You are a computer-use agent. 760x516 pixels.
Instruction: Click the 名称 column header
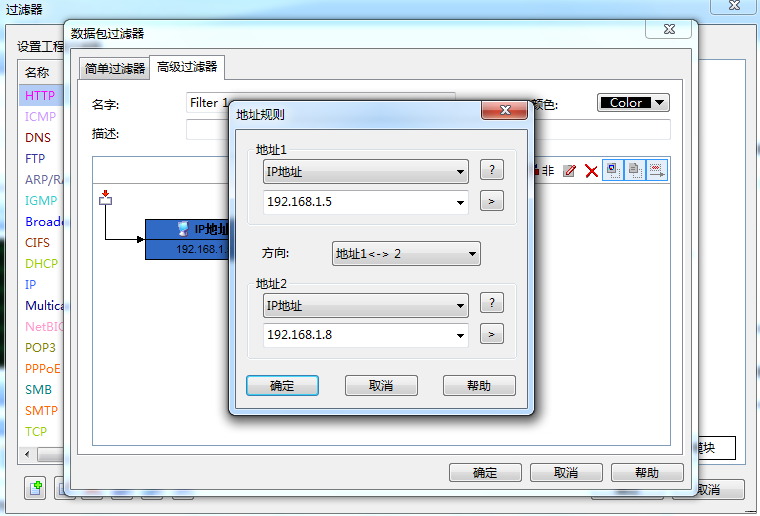[x=41, y=72]
